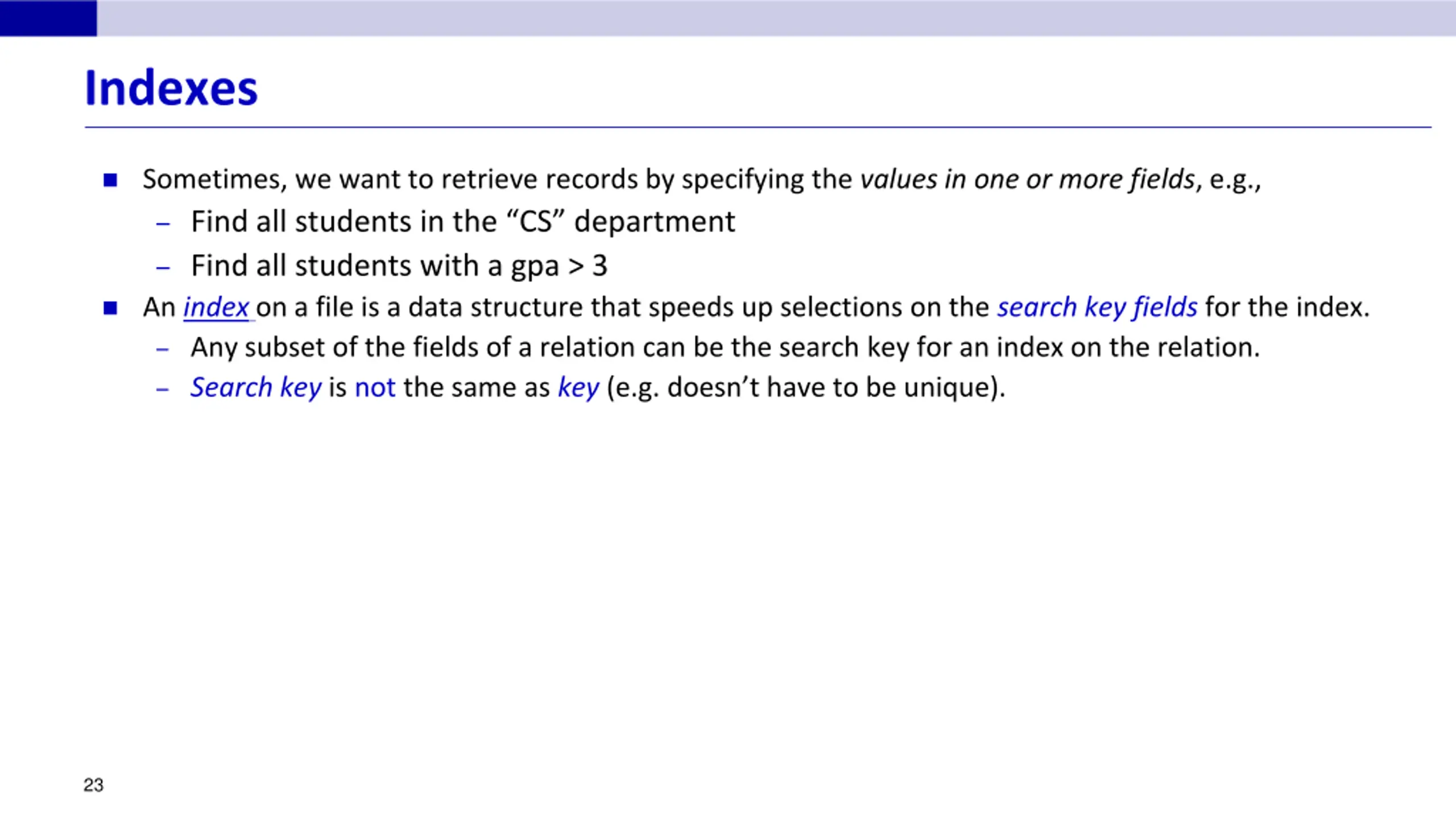Click the blue 'search key fields' text
Image resolution: width=1456 pixels, height=819 pixels.
1097,308
